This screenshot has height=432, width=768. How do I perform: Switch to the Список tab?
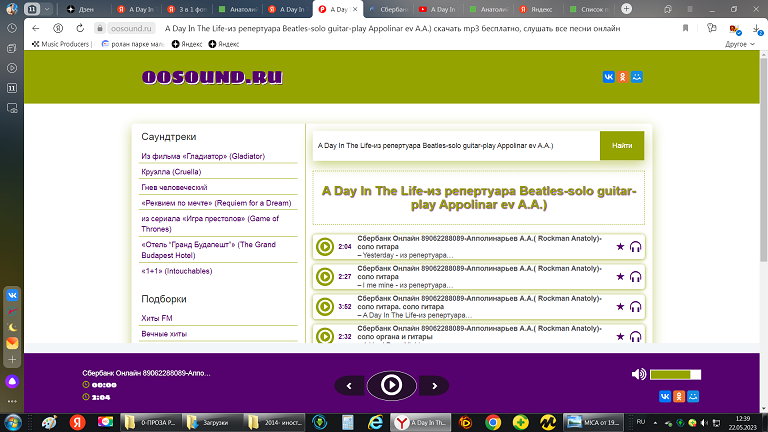click(x=589, y=9)
